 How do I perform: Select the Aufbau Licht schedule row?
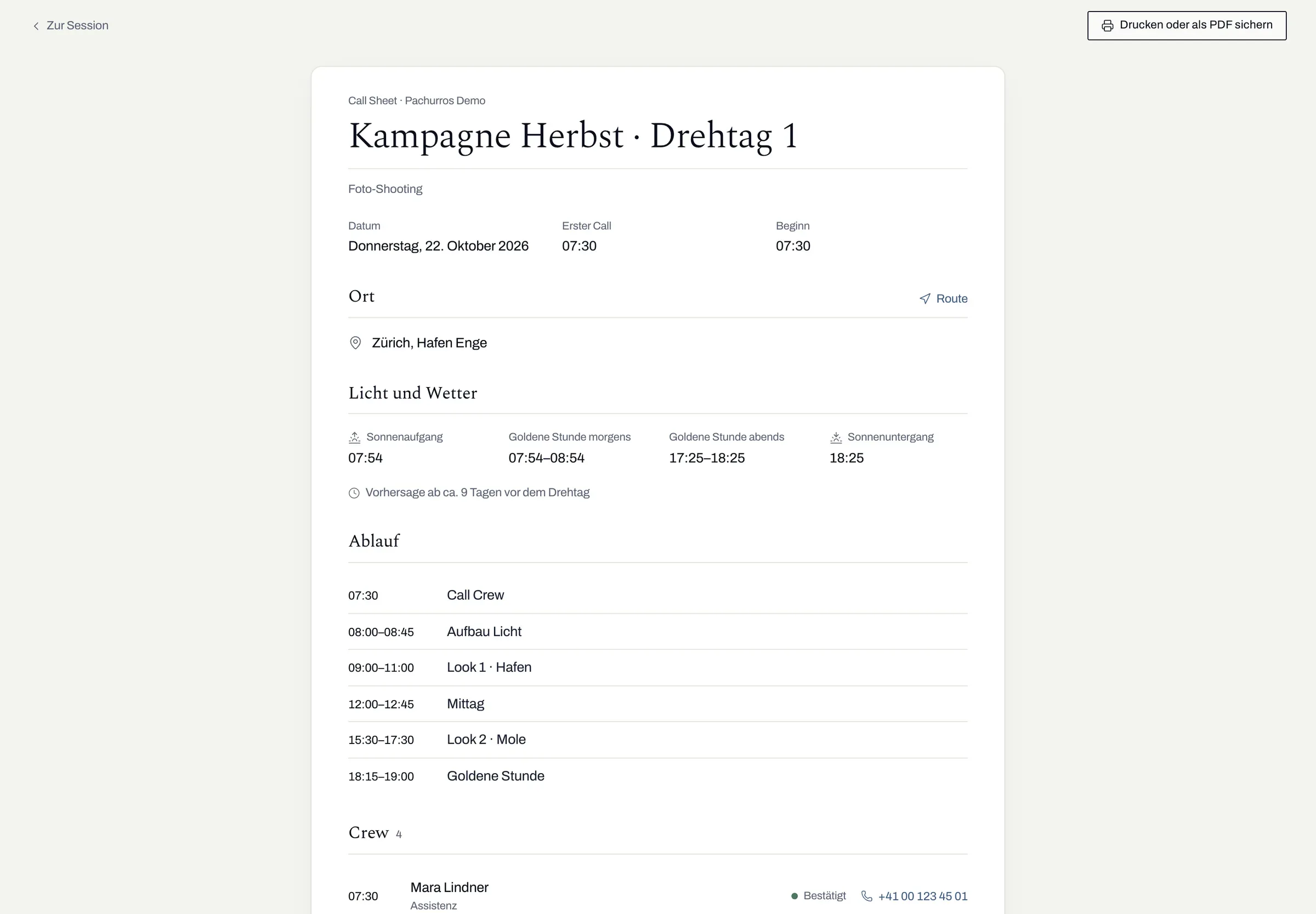tap(657, 632)
